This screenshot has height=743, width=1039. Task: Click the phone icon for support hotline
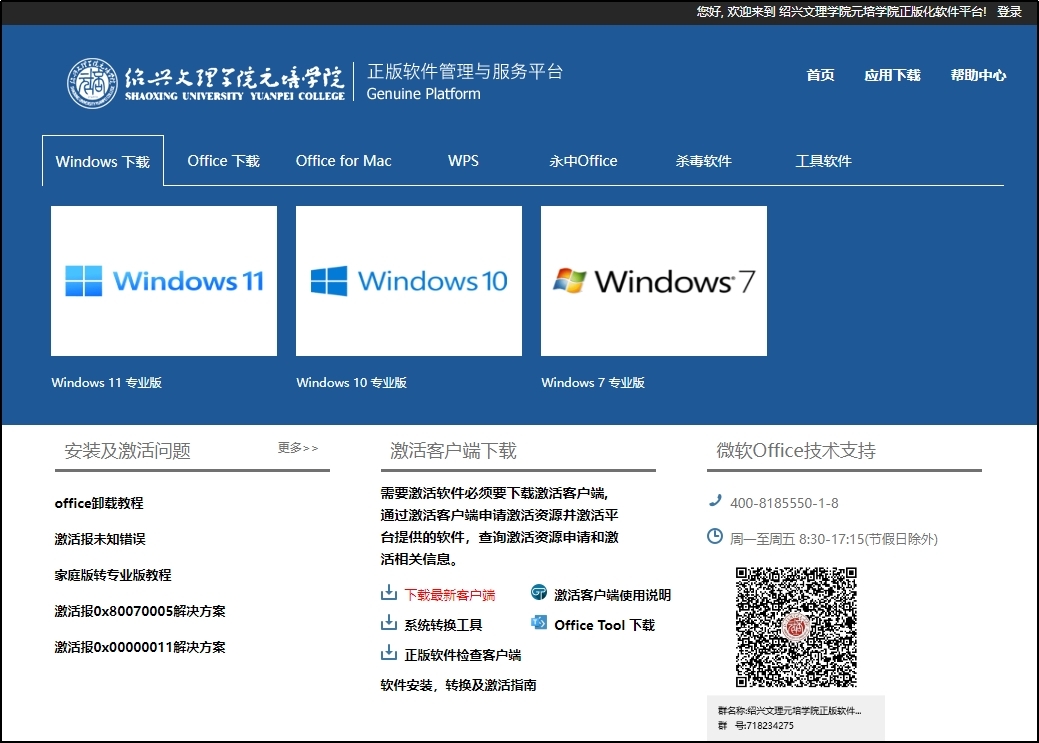tap(715, 502)
